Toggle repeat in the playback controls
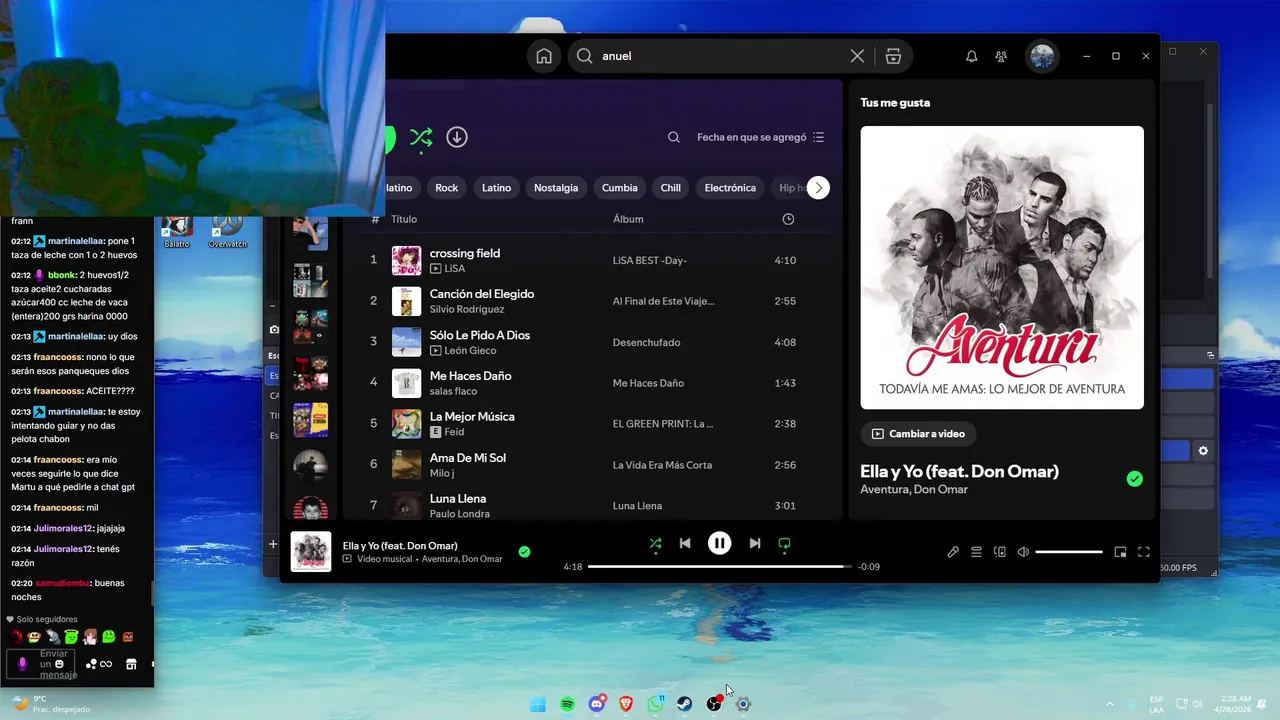 coord(784,544)
